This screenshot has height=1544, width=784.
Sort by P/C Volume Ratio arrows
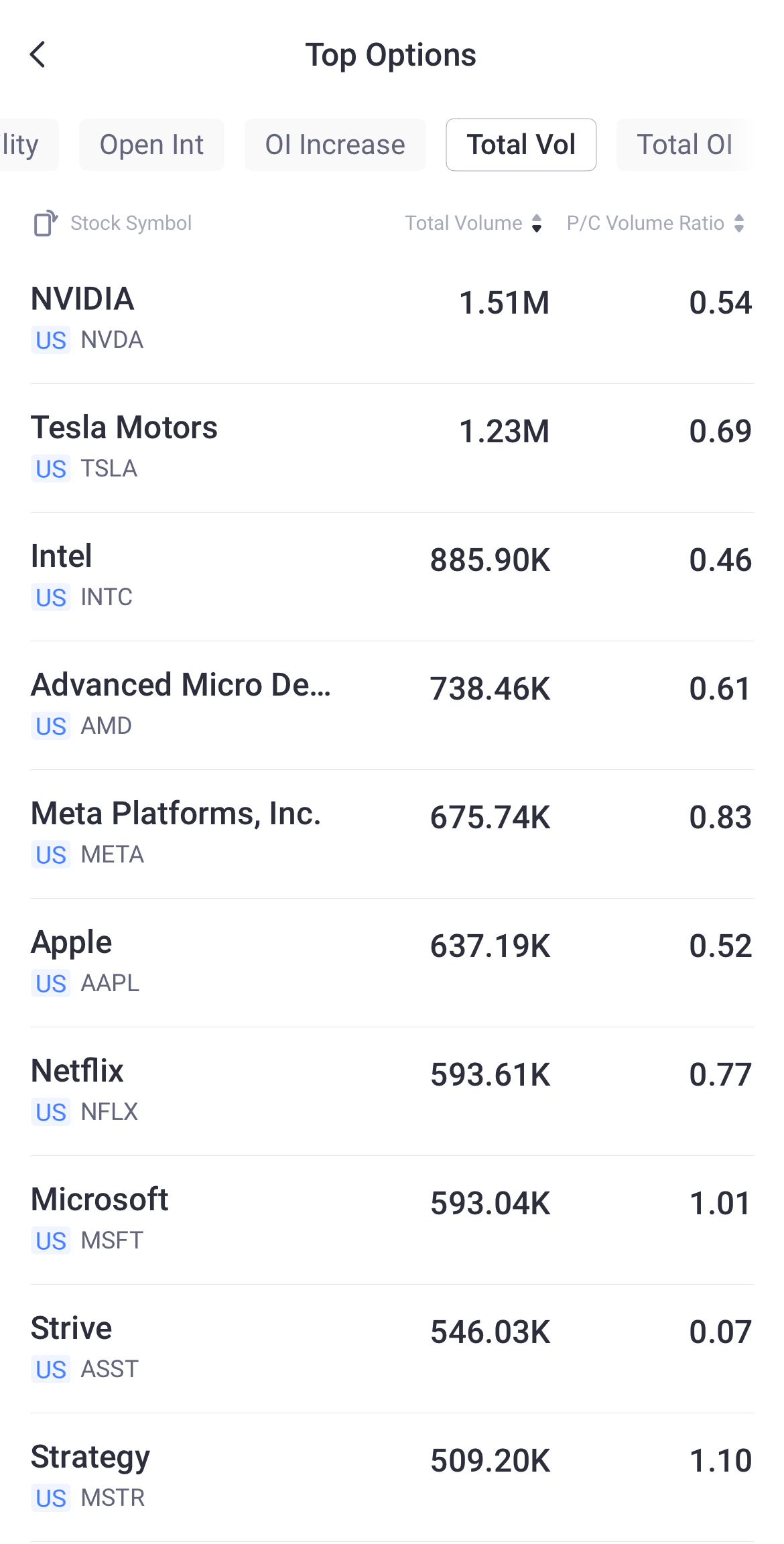(x=739, y=223)
